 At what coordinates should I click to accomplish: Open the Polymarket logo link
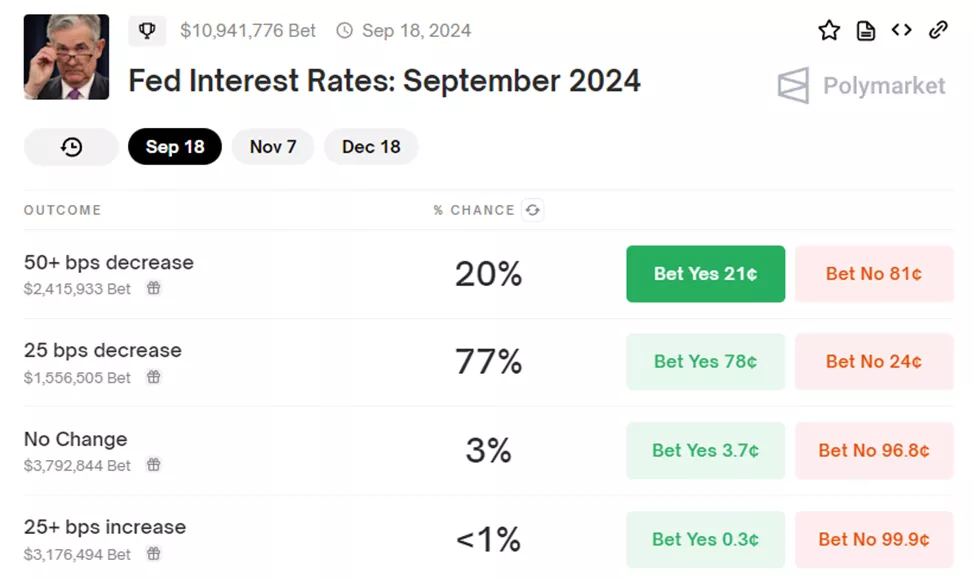tap(861, 86)
